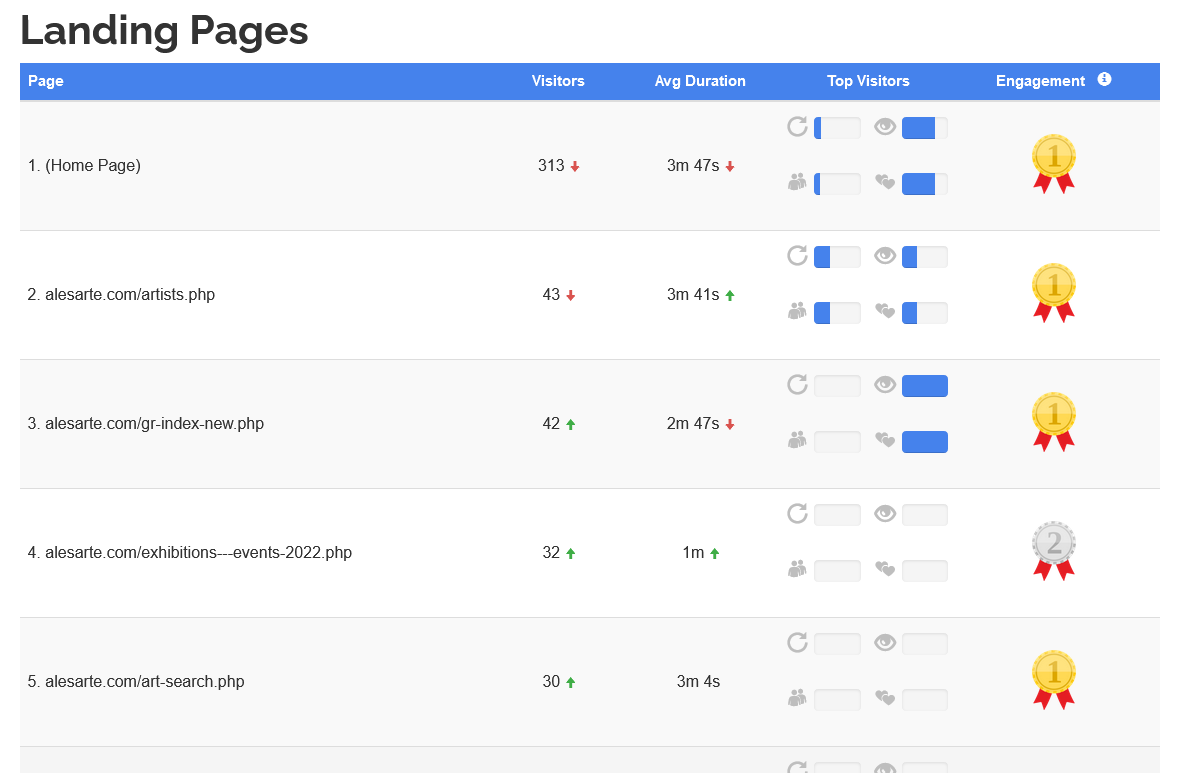Viewport: 1182px width, 773px height.
Task: Click the people icon in art-search.php row
Action: pos(797,698)
